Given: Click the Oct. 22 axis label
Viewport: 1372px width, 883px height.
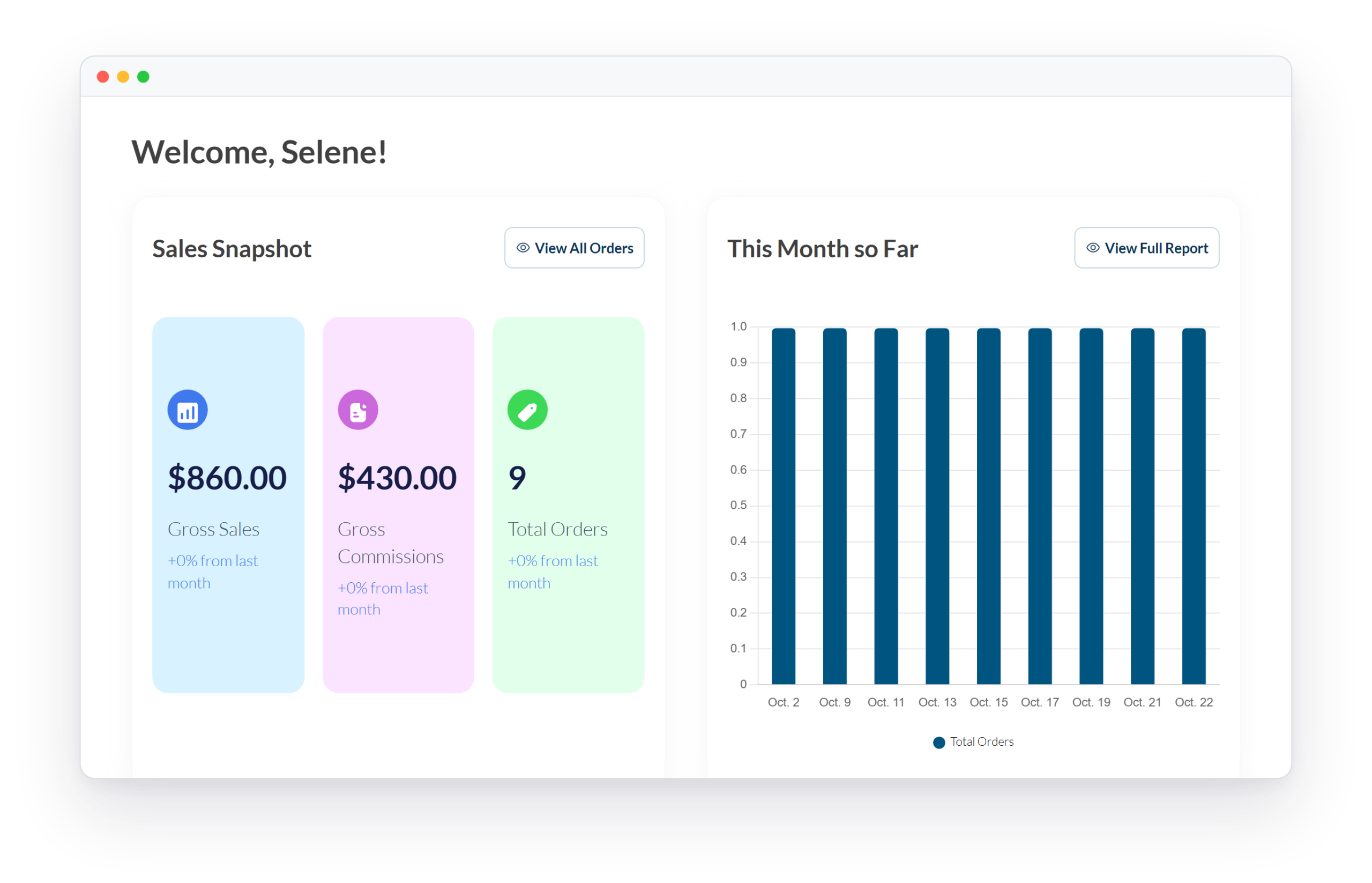Looking at the screenshot, I should pos(1194,702).
